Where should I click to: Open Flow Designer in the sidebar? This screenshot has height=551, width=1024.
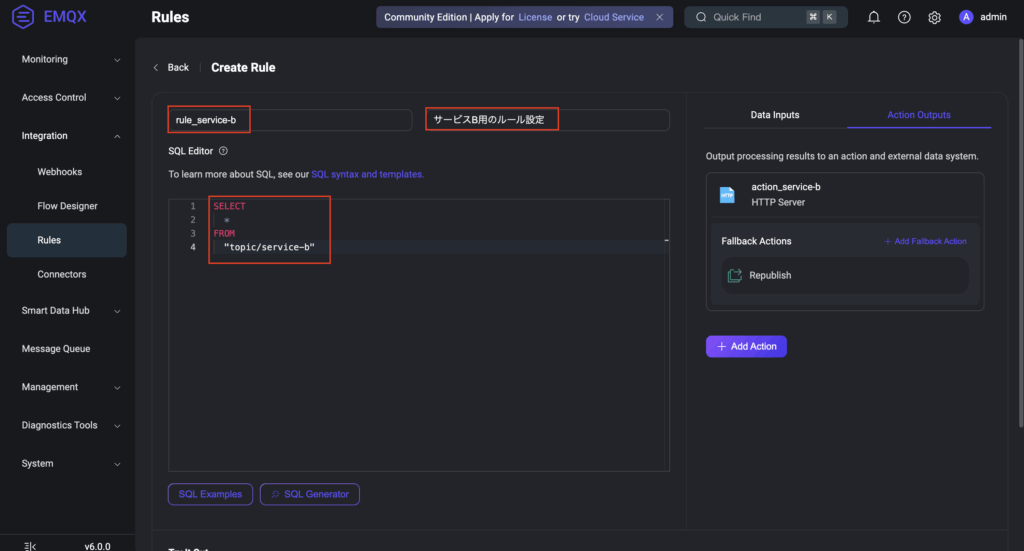67,206
